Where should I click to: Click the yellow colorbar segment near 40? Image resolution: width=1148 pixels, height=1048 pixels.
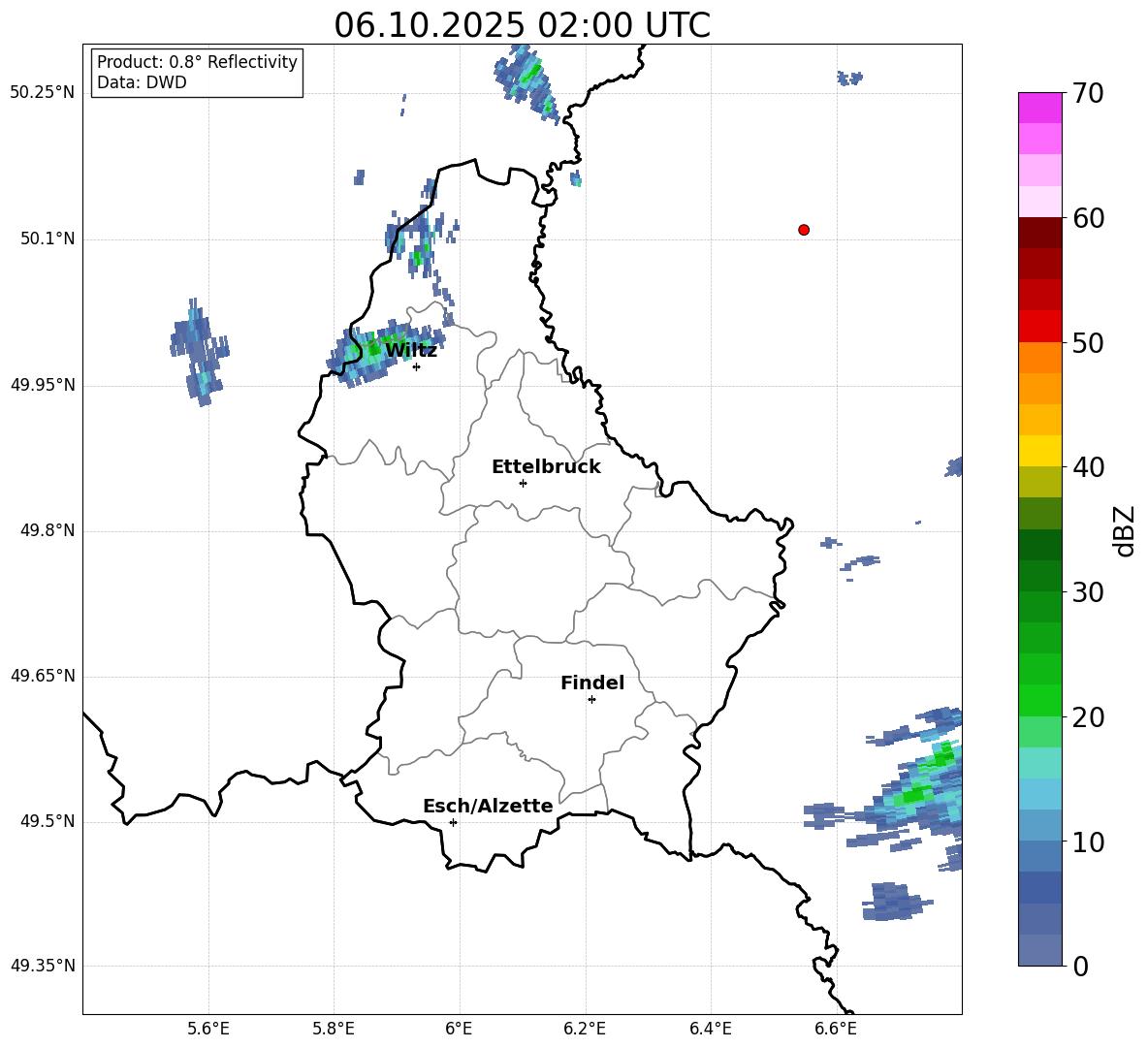coord(1039,451)
